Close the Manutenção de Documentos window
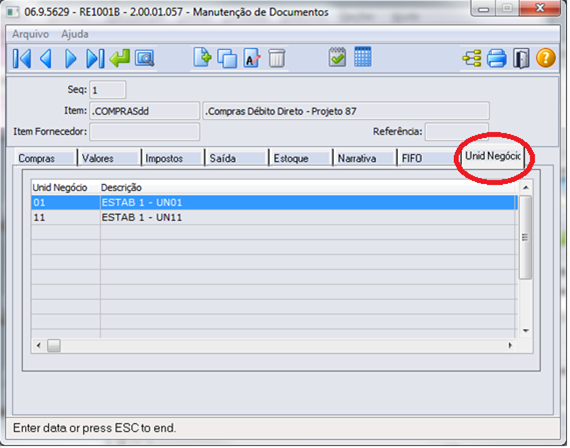 point(540,8)
